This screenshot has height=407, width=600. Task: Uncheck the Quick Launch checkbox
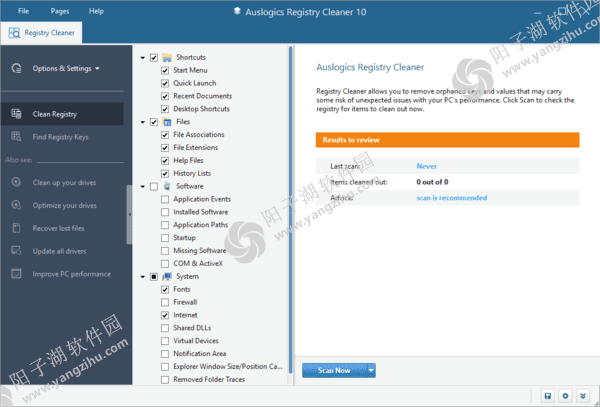(x=165, y=83)
